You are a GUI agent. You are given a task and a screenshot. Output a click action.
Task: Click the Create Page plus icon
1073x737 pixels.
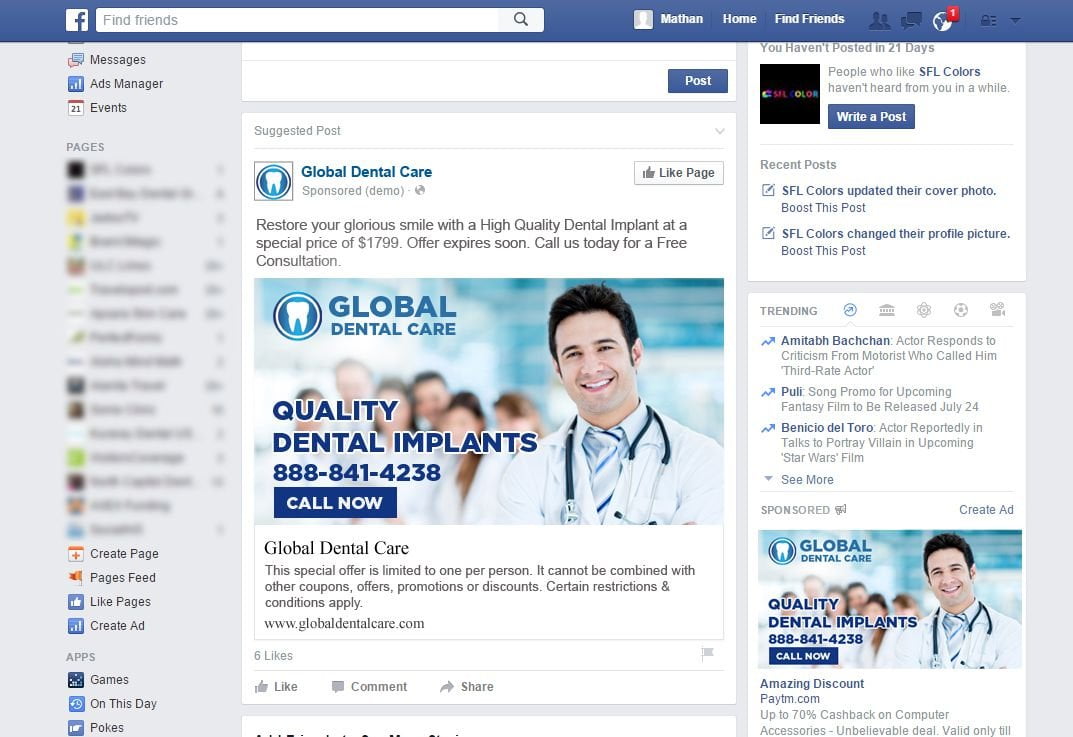click(75, 554)
